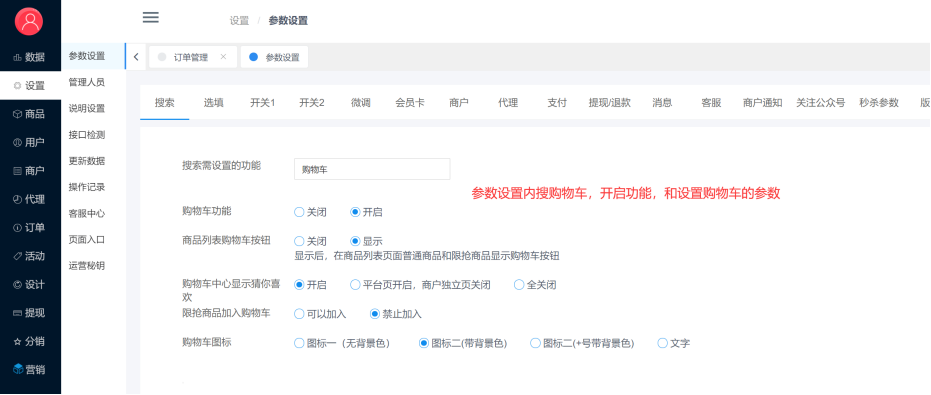This screenshot has width=931, height=395.
Task: Click the red user avatar icon
Action: pyautogui.click(x=30, y=22)
